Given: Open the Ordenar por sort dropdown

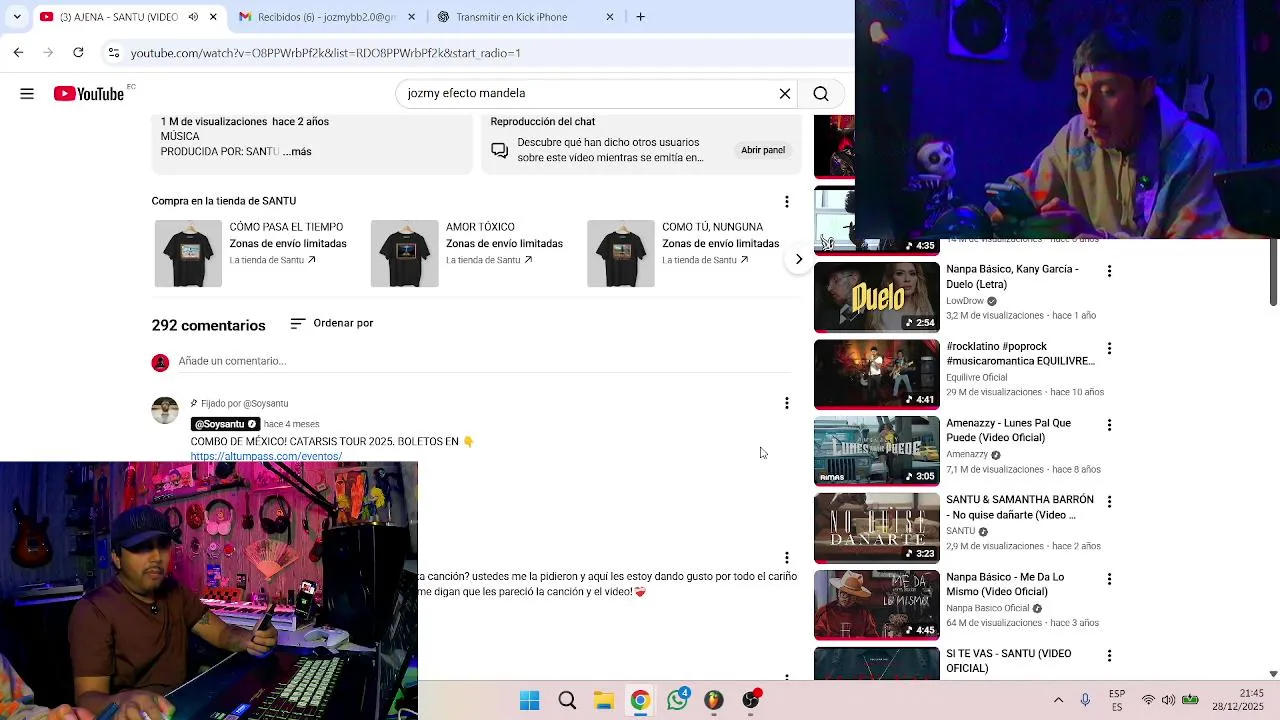Looking at the screenshot, I should pyautogui.click(x=331, y=323).
